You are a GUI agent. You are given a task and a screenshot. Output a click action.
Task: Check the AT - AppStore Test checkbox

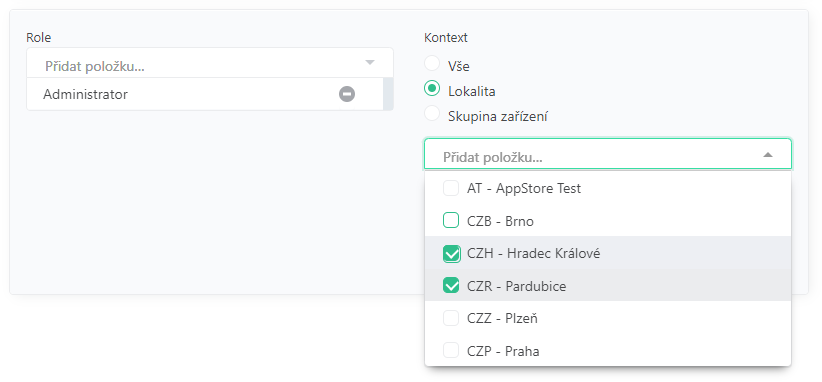(451, 188)
